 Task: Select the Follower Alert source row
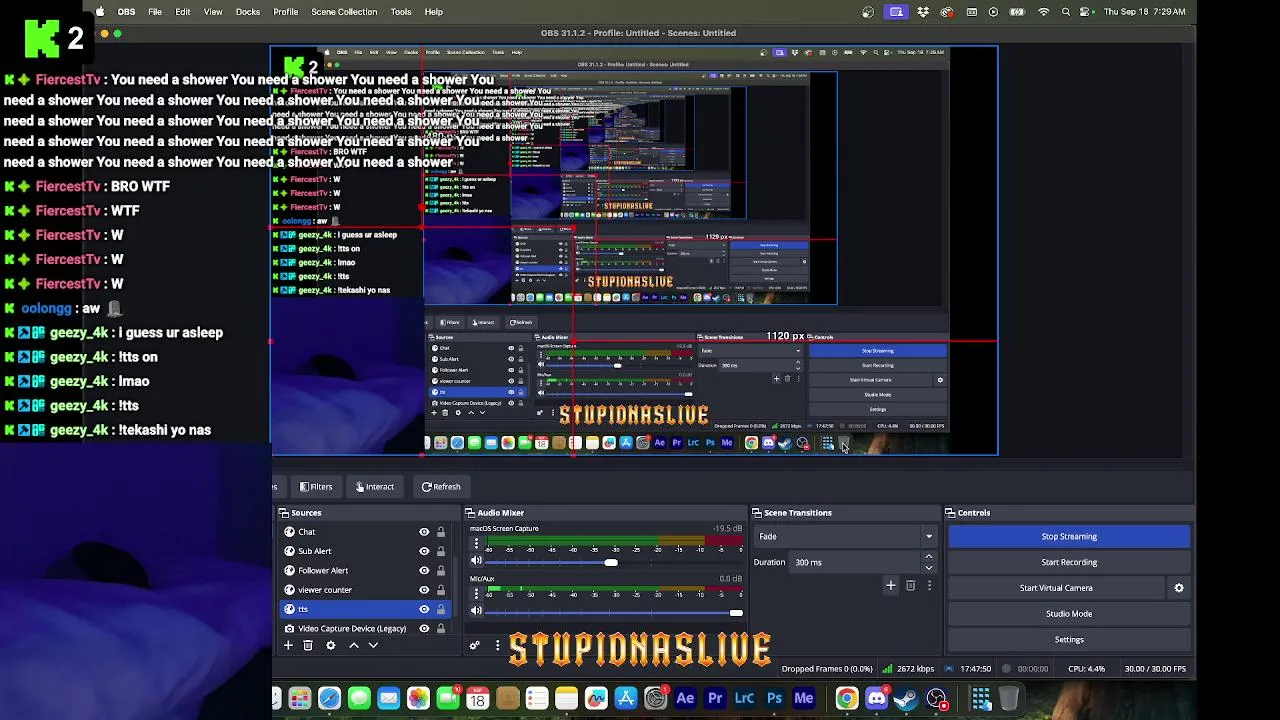pos(365,570)
